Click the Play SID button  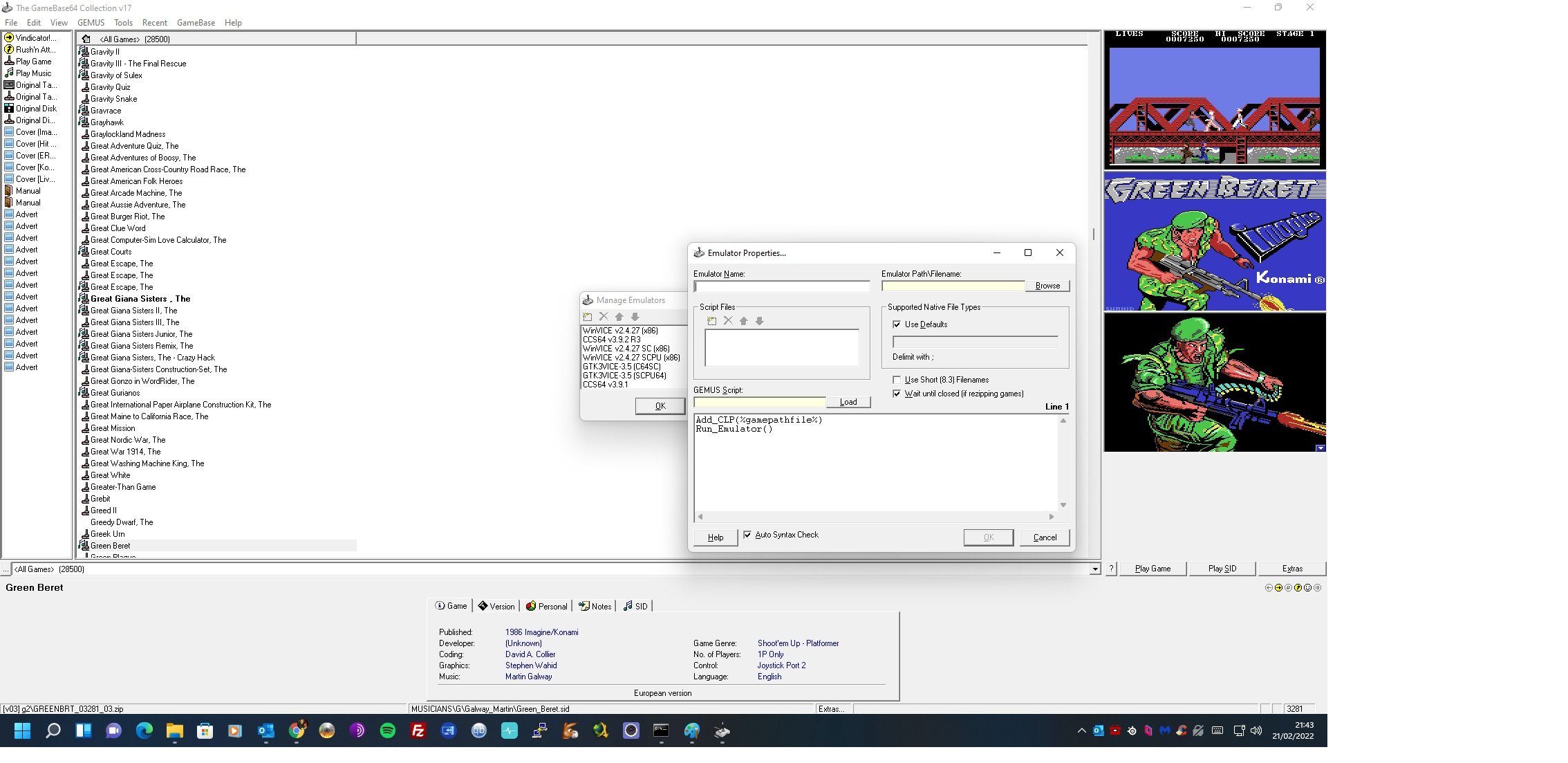(x=1222, y=569)
